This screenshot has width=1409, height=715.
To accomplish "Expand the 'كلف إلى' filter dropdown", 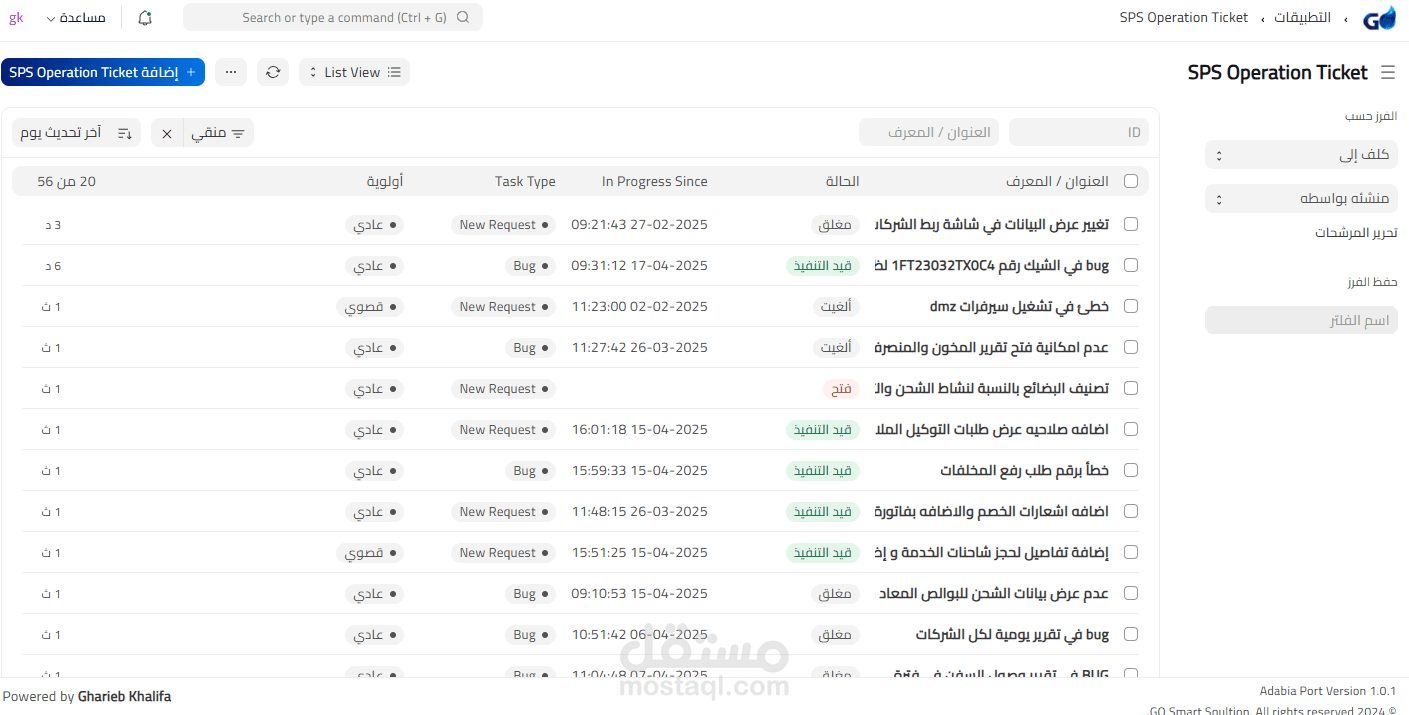I will coord(1301,155).
